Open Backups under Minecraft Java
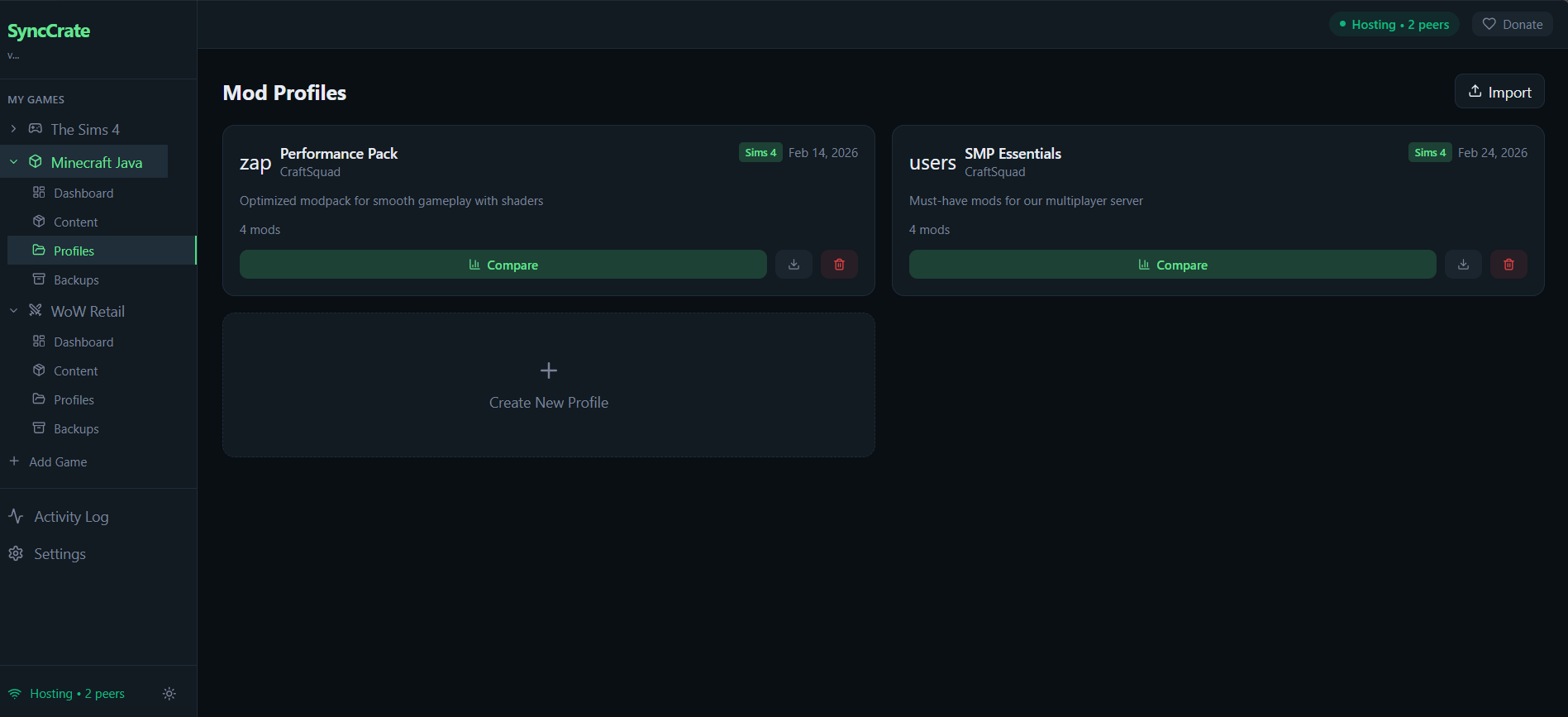This screenshot has height=717, width=1568. click(x=76, y=280)
